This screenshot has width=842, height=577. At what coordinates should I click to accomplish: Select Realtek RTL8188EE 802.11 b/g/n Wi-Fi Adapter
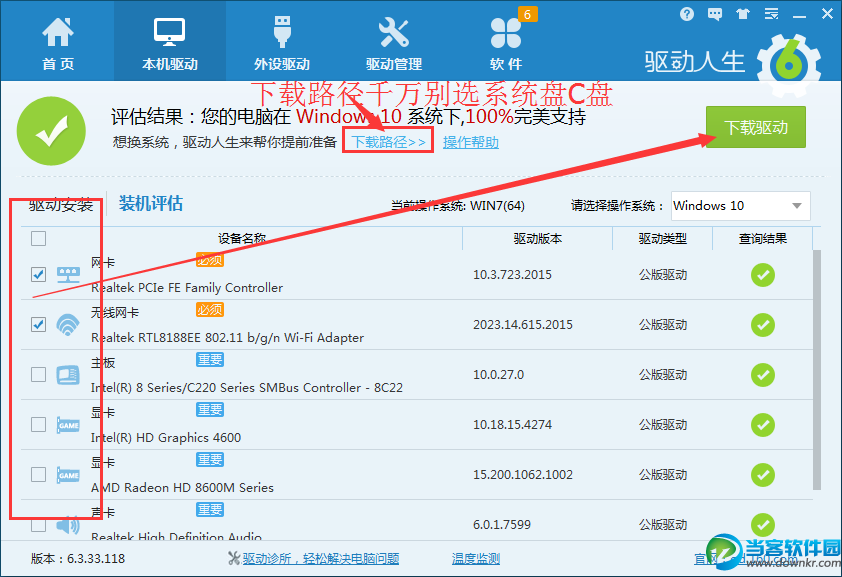227,338
